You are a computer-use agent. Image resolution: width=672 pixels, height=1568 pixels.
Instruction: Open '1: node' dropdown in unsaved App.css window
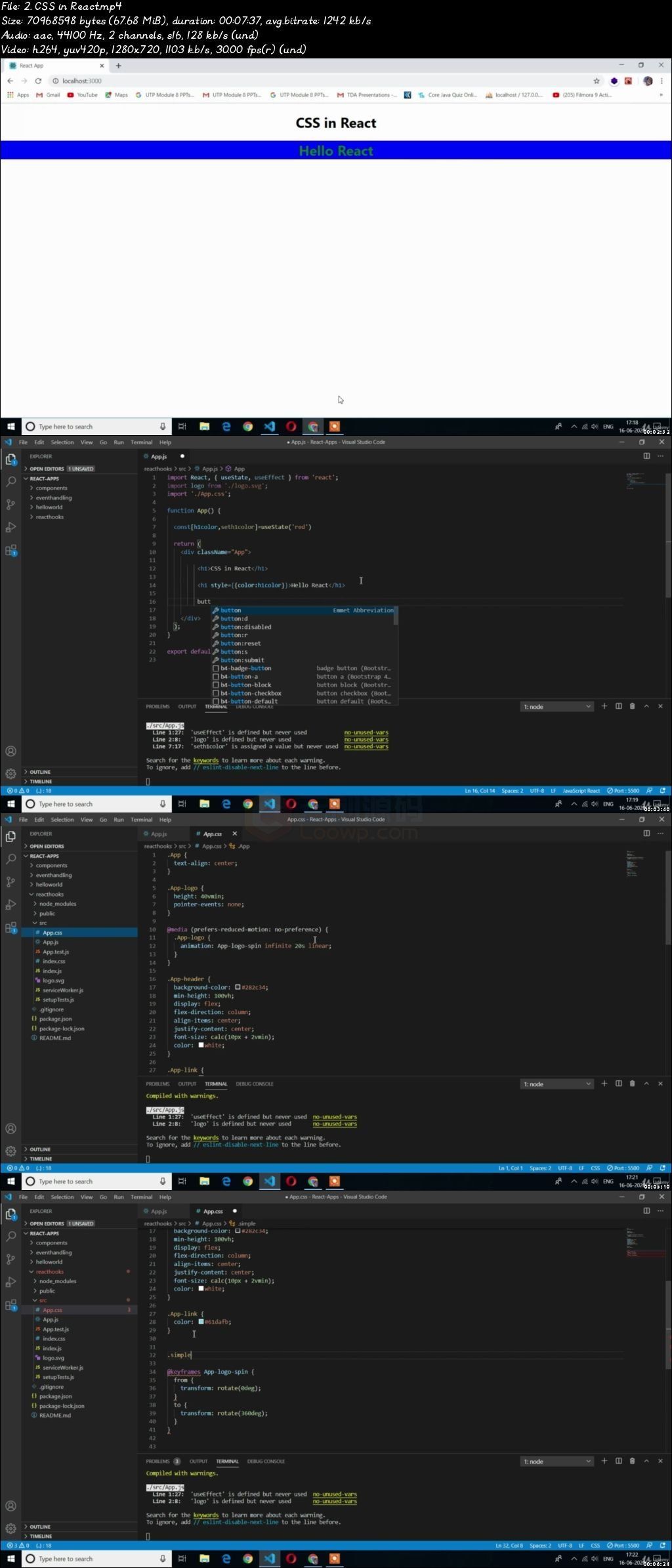pyautogui.click(x=556, y=1462)
